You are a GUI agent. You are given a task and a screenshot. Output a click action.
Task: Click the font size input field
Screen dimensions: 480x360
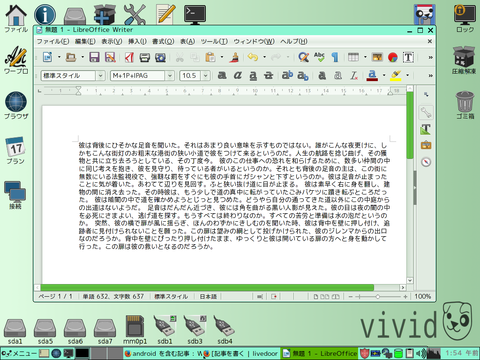tap(190, 76)
